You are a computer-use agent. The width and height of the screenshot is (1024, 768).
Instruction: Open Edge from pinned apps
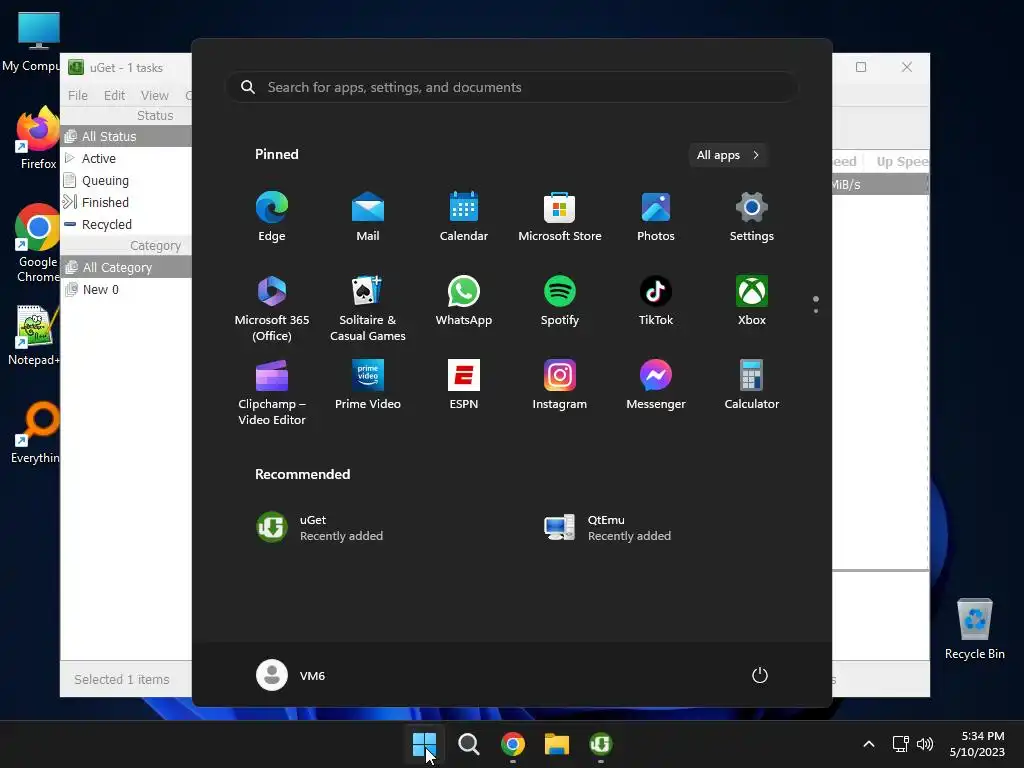tap(272, 216)
